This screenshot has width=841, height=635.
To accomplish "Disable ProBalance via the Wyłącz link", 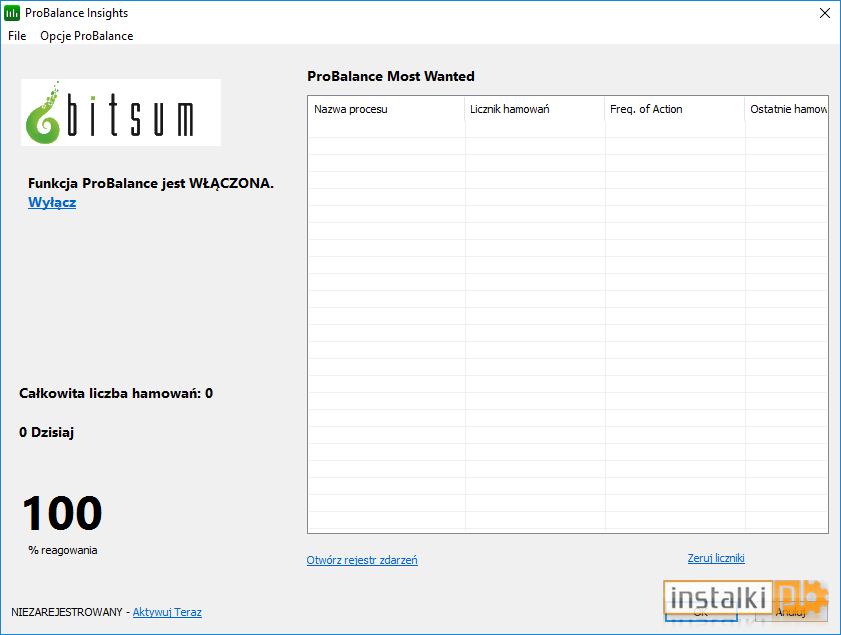I will tap(52, 203).
